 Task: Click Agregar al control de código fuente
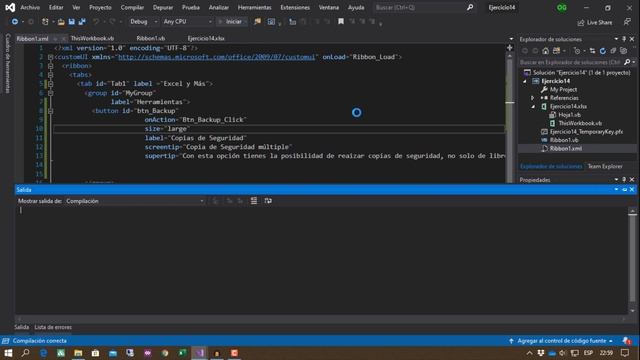562,341
